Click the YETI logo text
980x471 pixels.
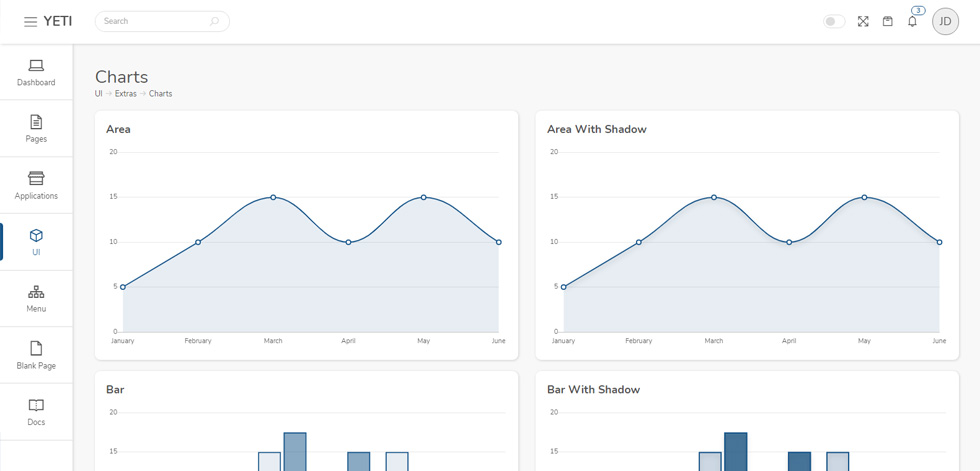[x=58, y=21]
